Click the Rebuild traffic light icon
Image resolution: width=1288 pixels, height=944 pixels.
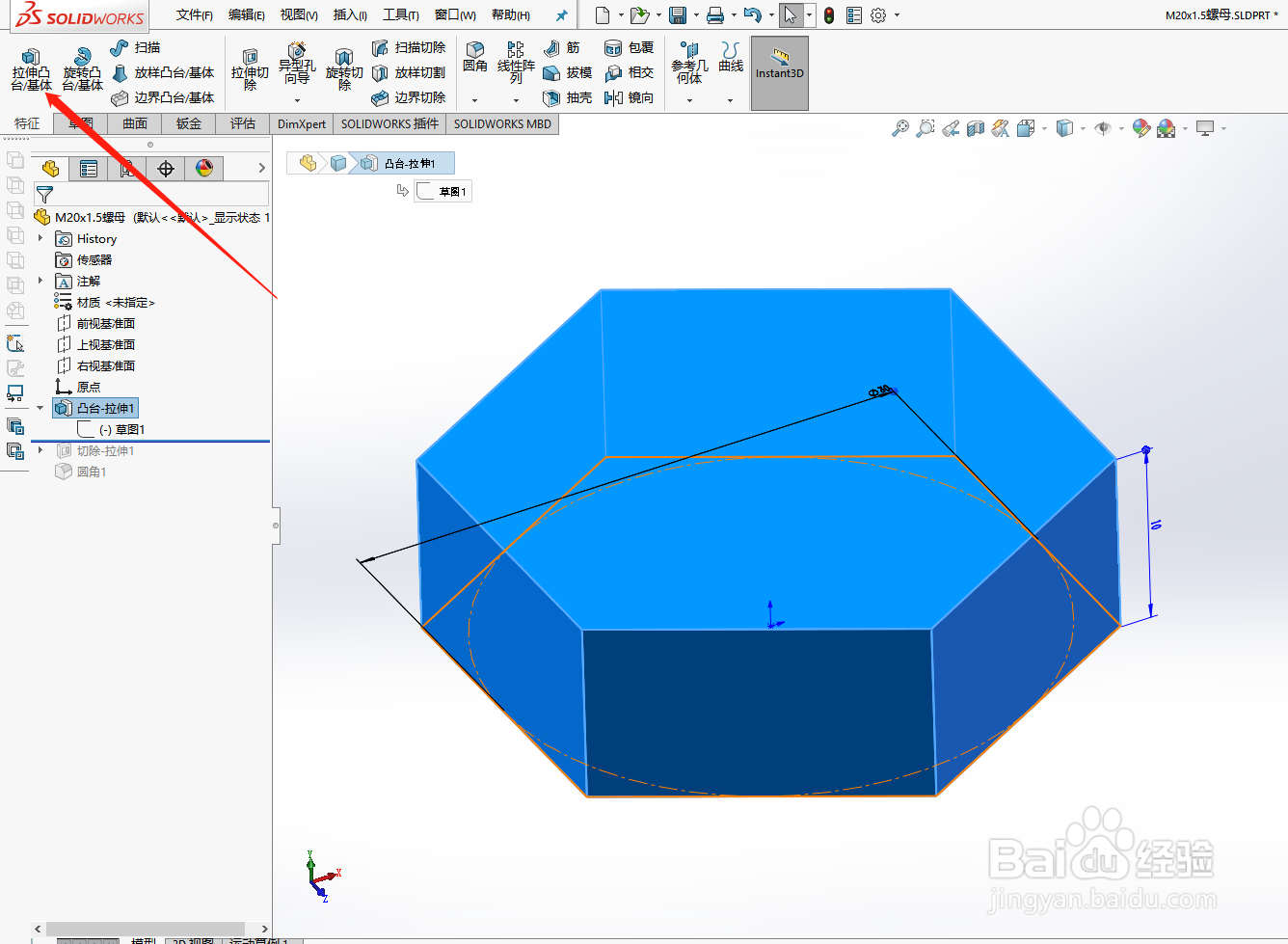[x=829, y=15]
